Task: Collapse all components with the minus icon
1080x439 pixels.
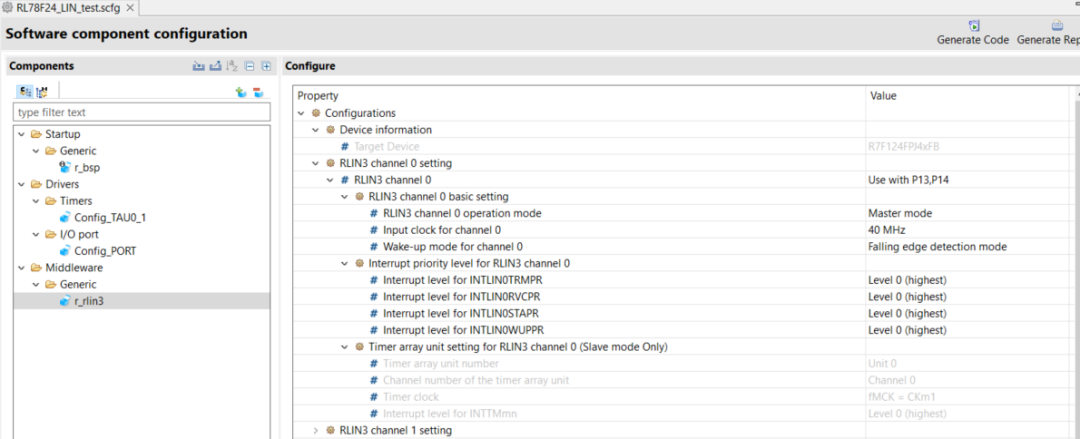Action: (x=250, y=66)
